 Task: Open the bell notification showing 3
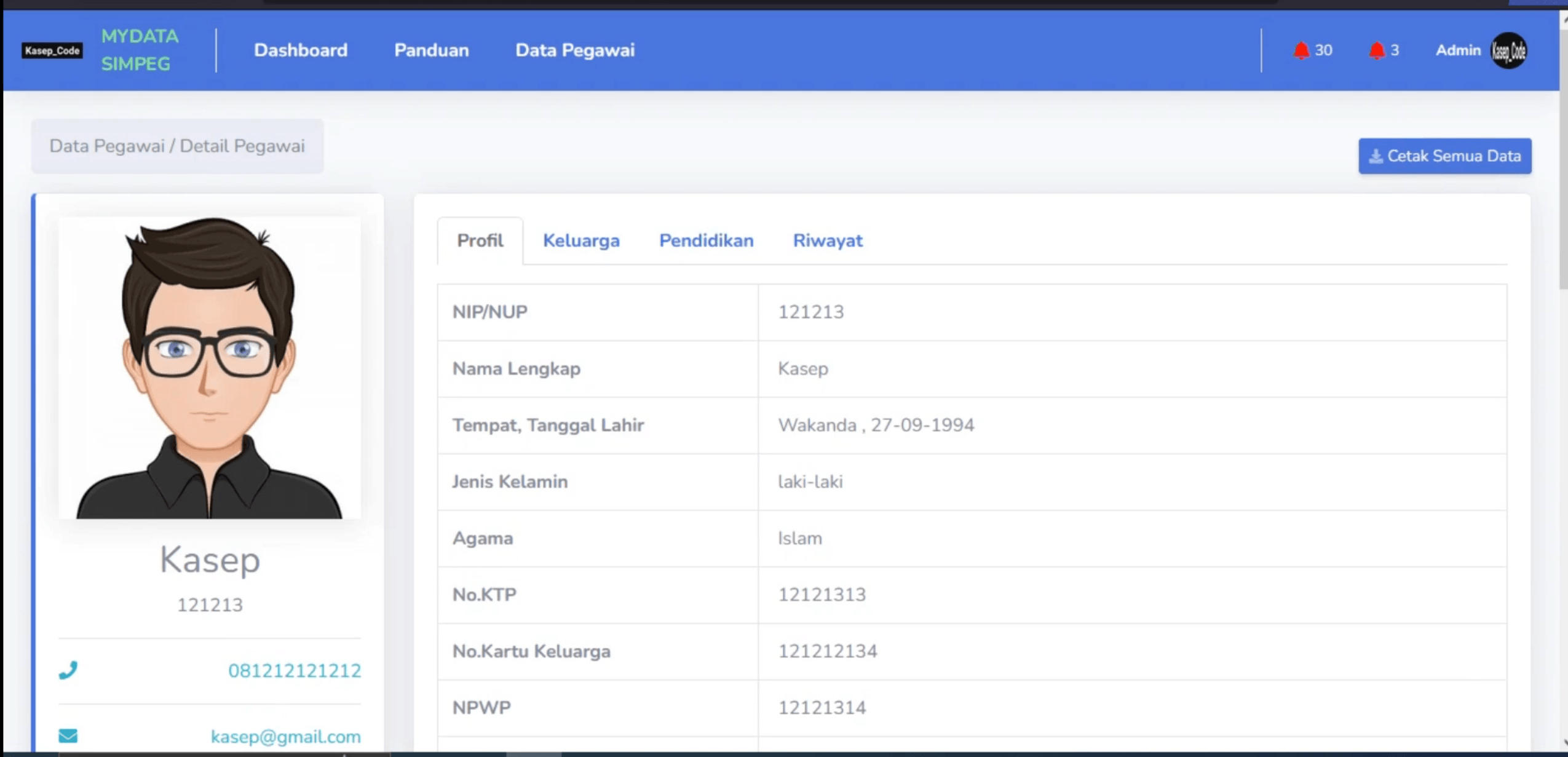(1384, 50)
